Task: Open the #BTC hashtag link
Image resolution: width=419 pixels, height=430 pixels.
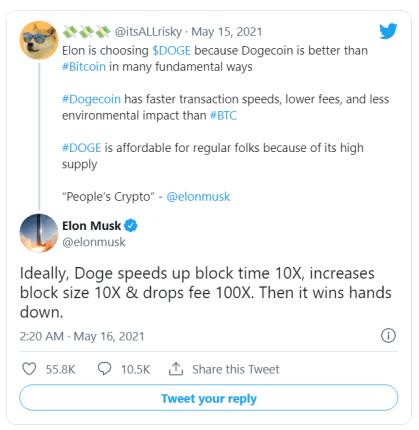Action: click(223, 116)
